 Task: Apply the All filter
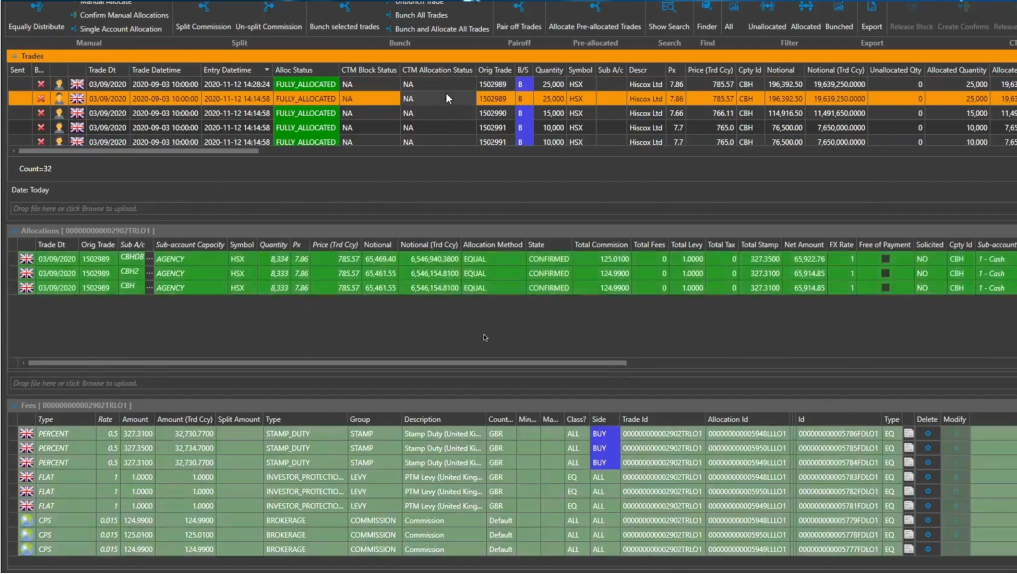pos(729,16)
